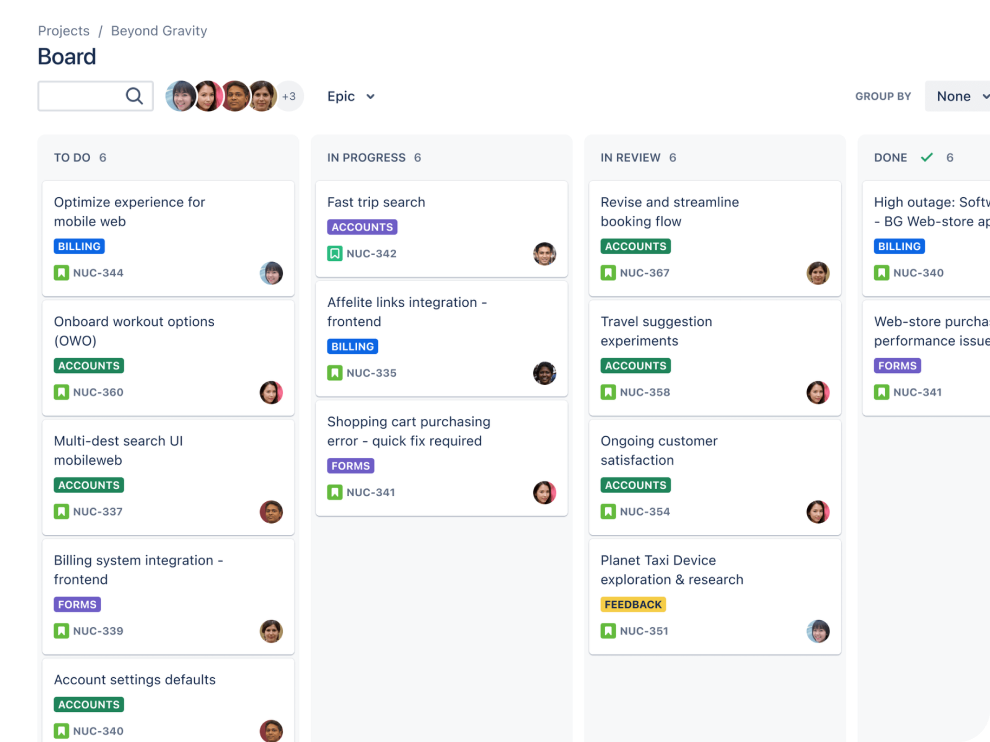Go to Beyond Gravity breadcrumb
990x742 pixels.
tap(159, 31)
